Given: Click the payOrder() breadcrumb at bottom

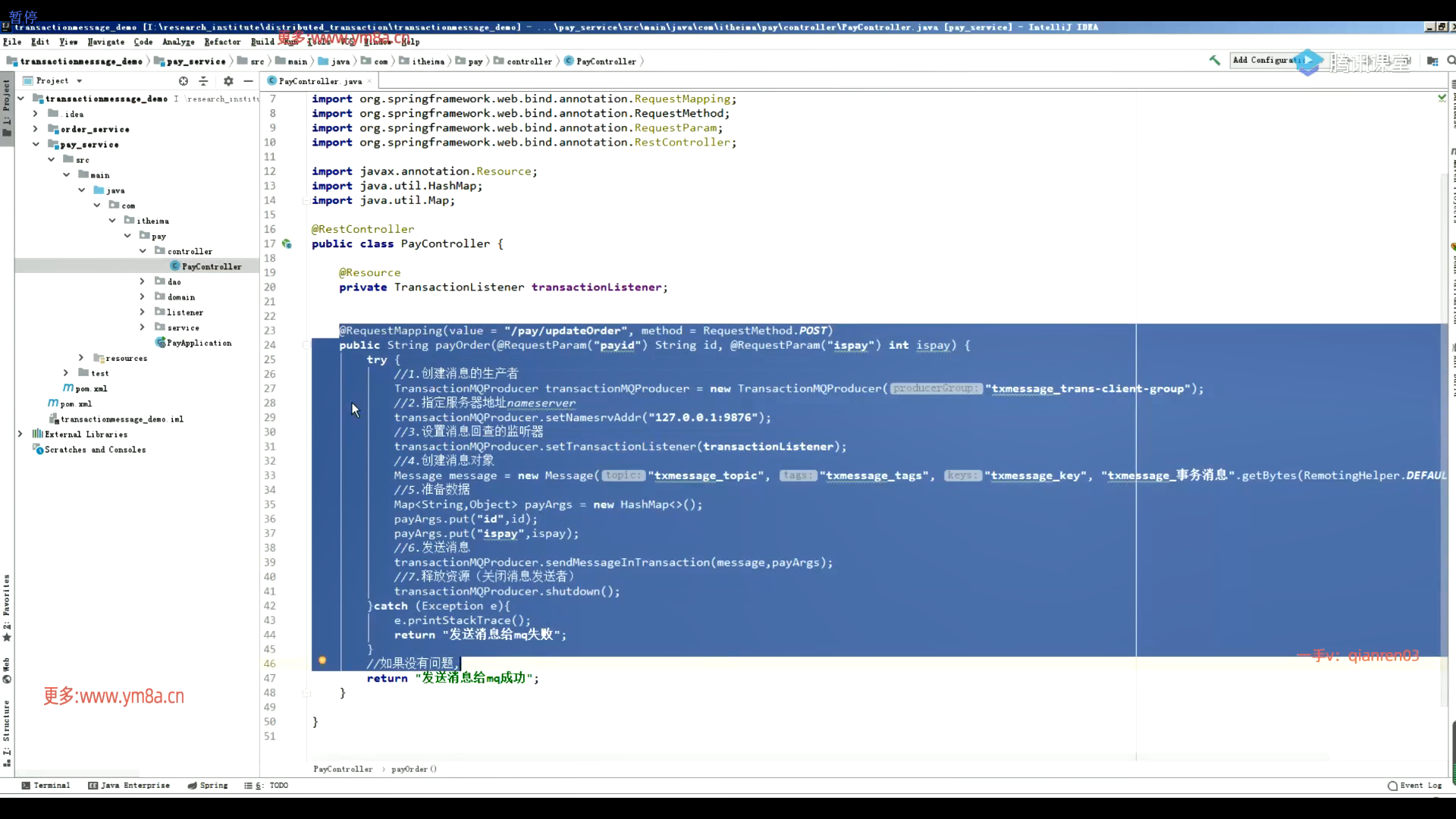Looking at the screenshot, I should click(413, 769).
